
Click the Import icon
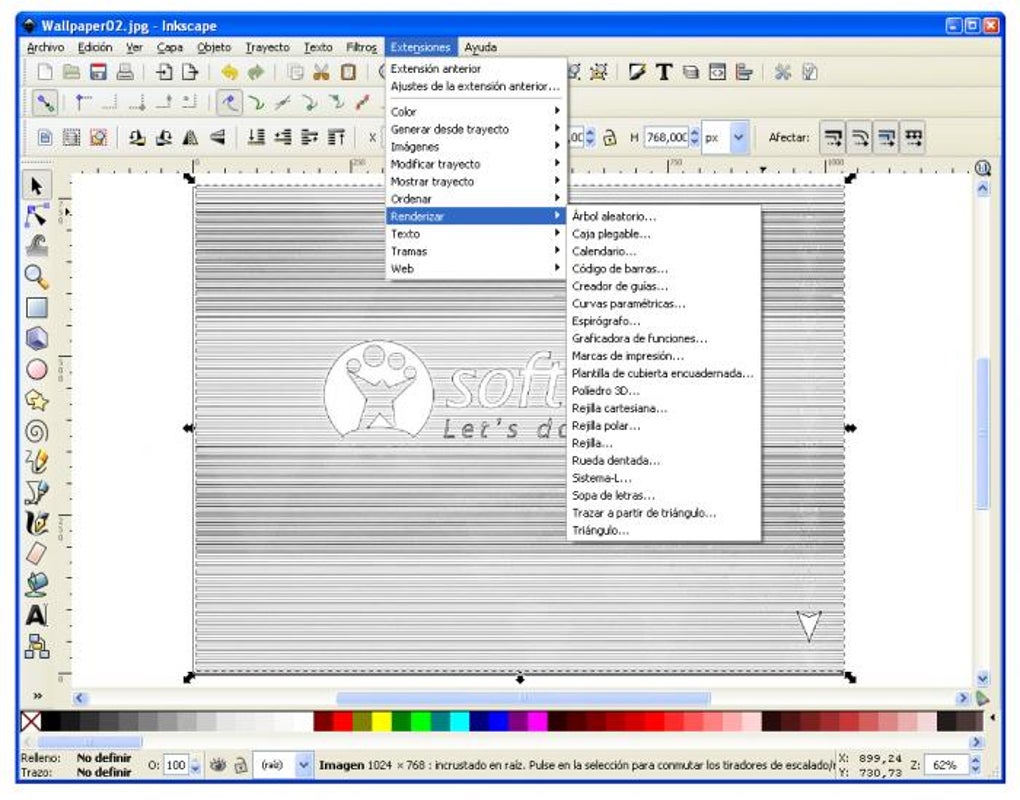pyautogui.click(x=164, y=72)
